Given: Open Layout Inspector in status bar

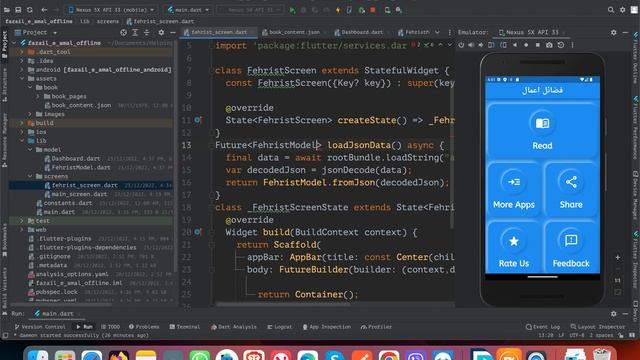Looking at the screenshot, I should tap(598, 327).
